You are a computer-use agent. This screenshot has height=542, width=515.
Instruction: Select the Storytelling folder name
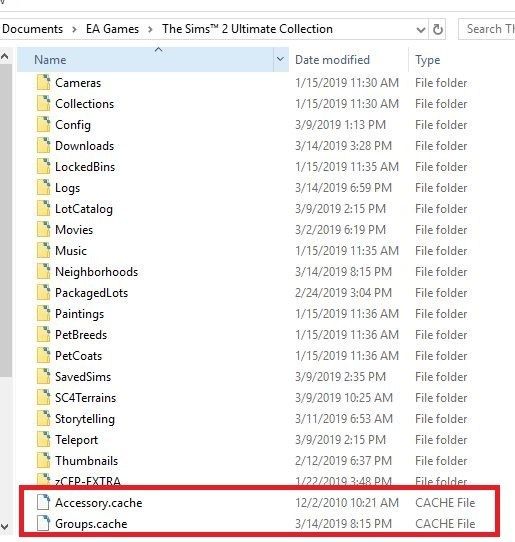coord(85,419)
